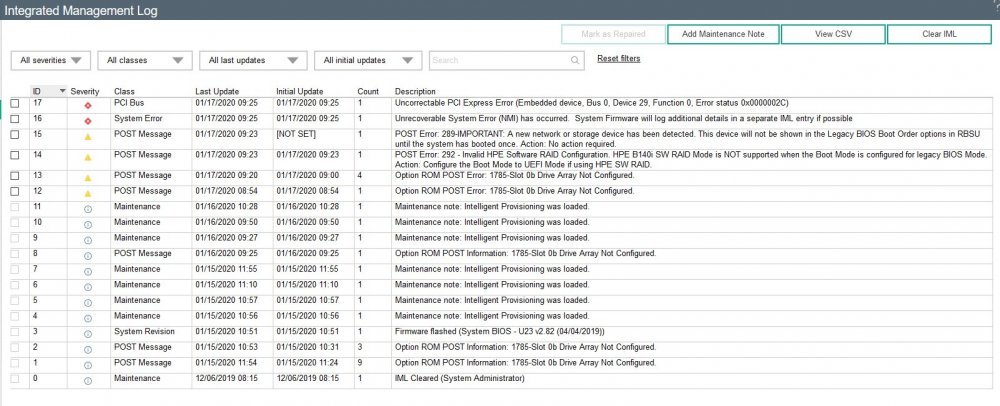The image size is (1000, 406).
Task: Click the critical severity icon for entry 16
Action: coord(88,120)
